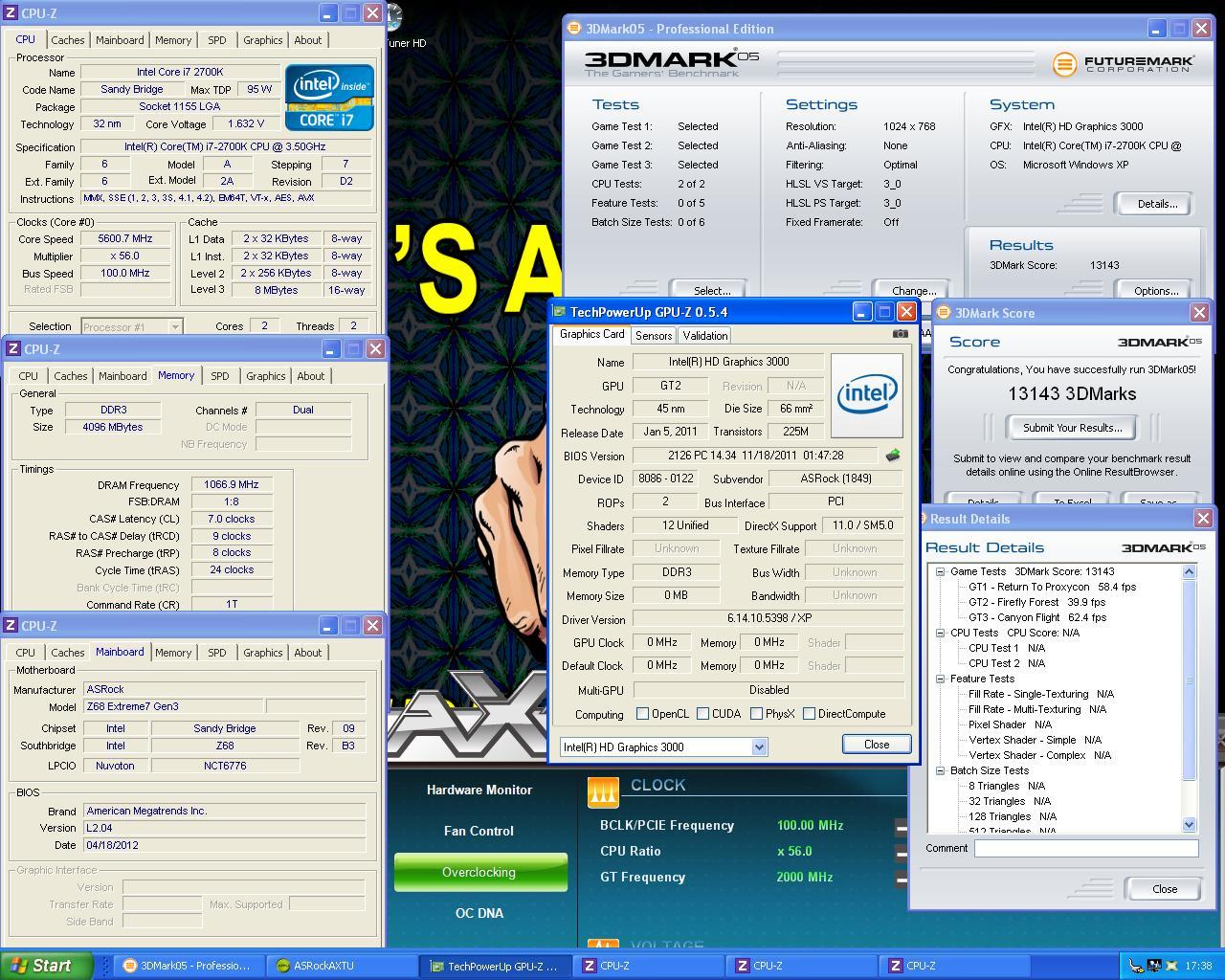Viewport: 1225px width, 980px height.
Task: Click the save BIOS chip icon in GPU-Z
Action: (x=893, y=456)
